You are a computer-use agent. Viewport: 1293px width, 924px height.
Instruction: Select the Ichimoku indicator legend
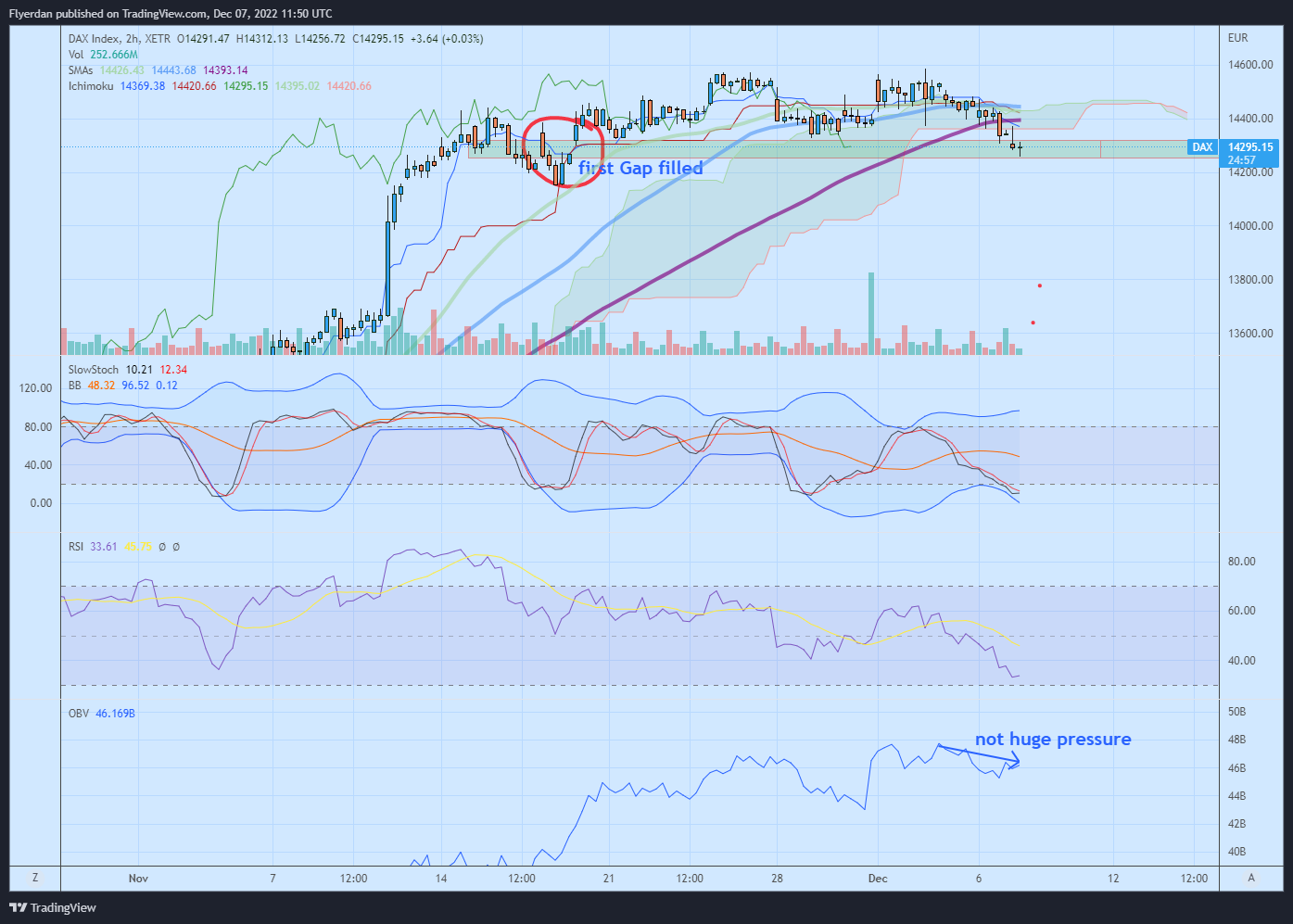pyautogui.click(x=91, y=86)
